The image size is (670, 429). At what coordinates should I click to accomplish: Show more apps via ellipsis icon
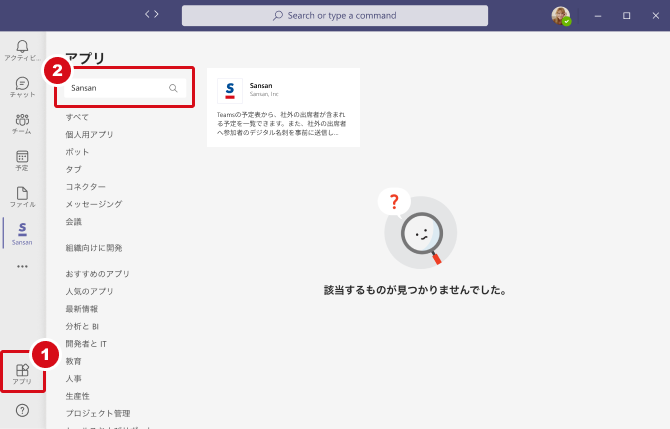click(x=22, y=267)
